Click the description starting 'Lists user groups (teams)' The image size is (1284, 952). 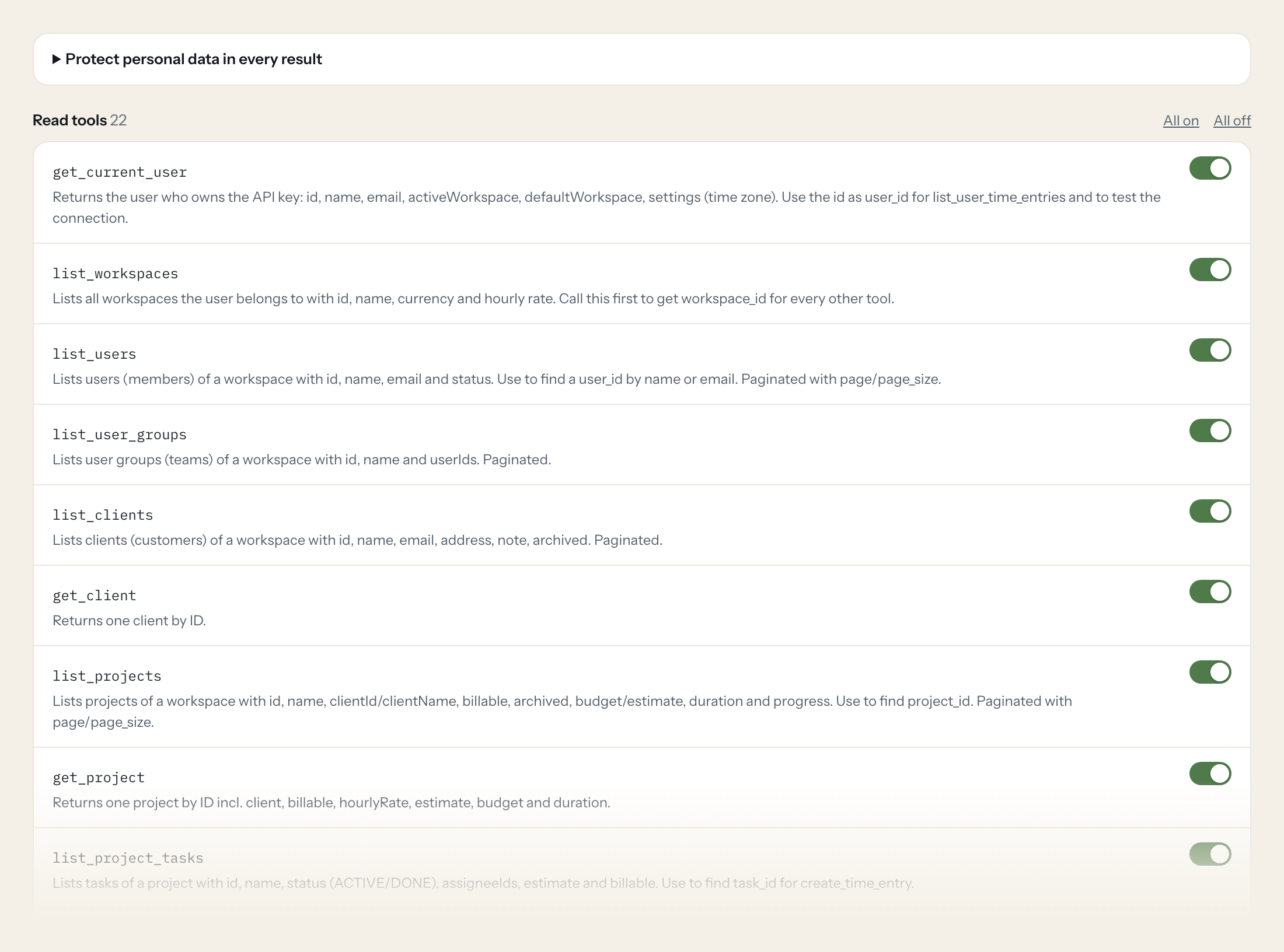pyautogui.click(x=302, y=460)
